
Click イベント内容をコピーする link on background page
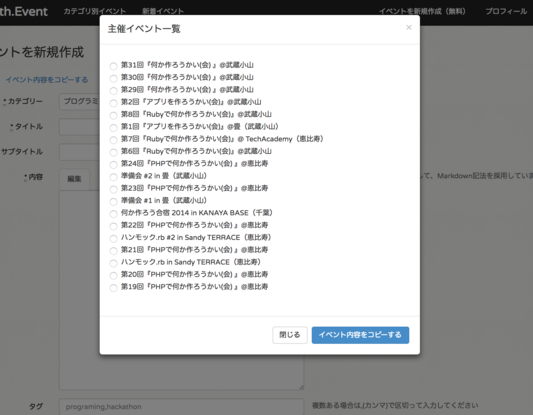coord(47,80)
